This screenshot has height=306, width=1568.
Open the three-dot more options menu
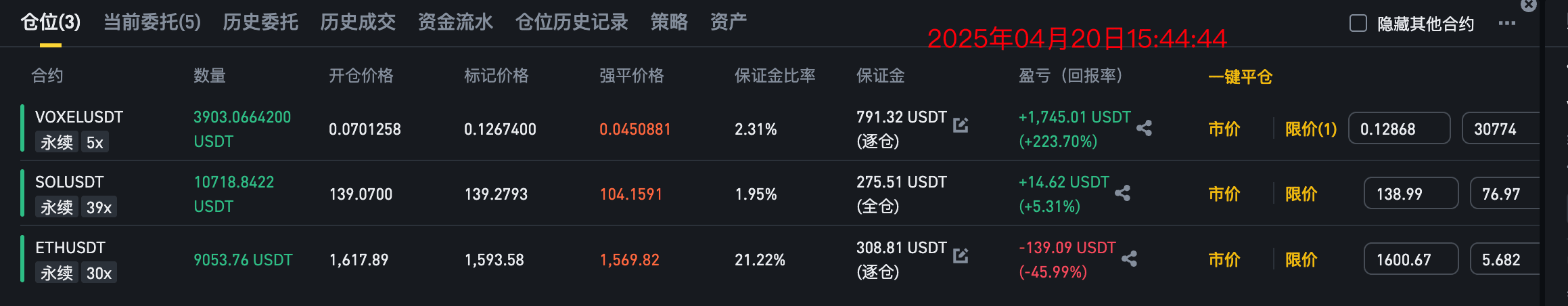point(1507,23)
